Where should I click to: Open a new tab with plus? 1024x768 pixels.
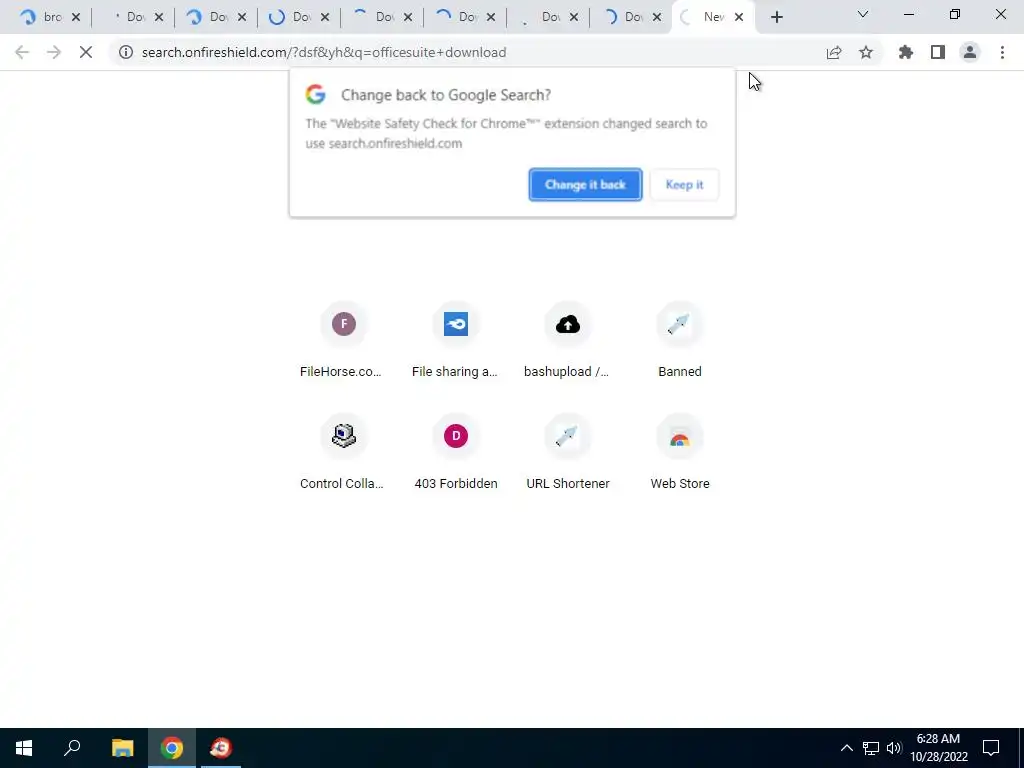click(x=776, y=17)
